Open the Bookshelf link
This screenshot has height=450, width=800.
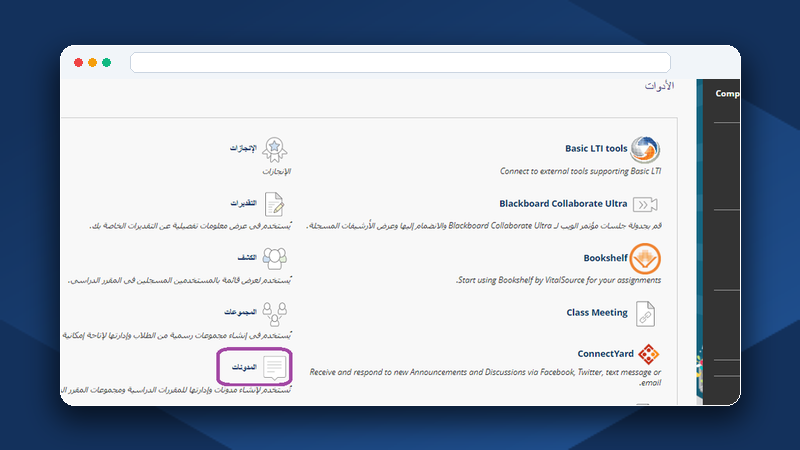[x=606, y=258]
